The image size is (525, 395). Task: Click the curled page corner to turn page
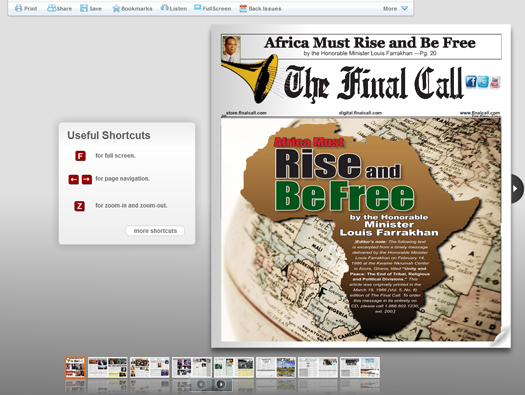pos(501,336)
